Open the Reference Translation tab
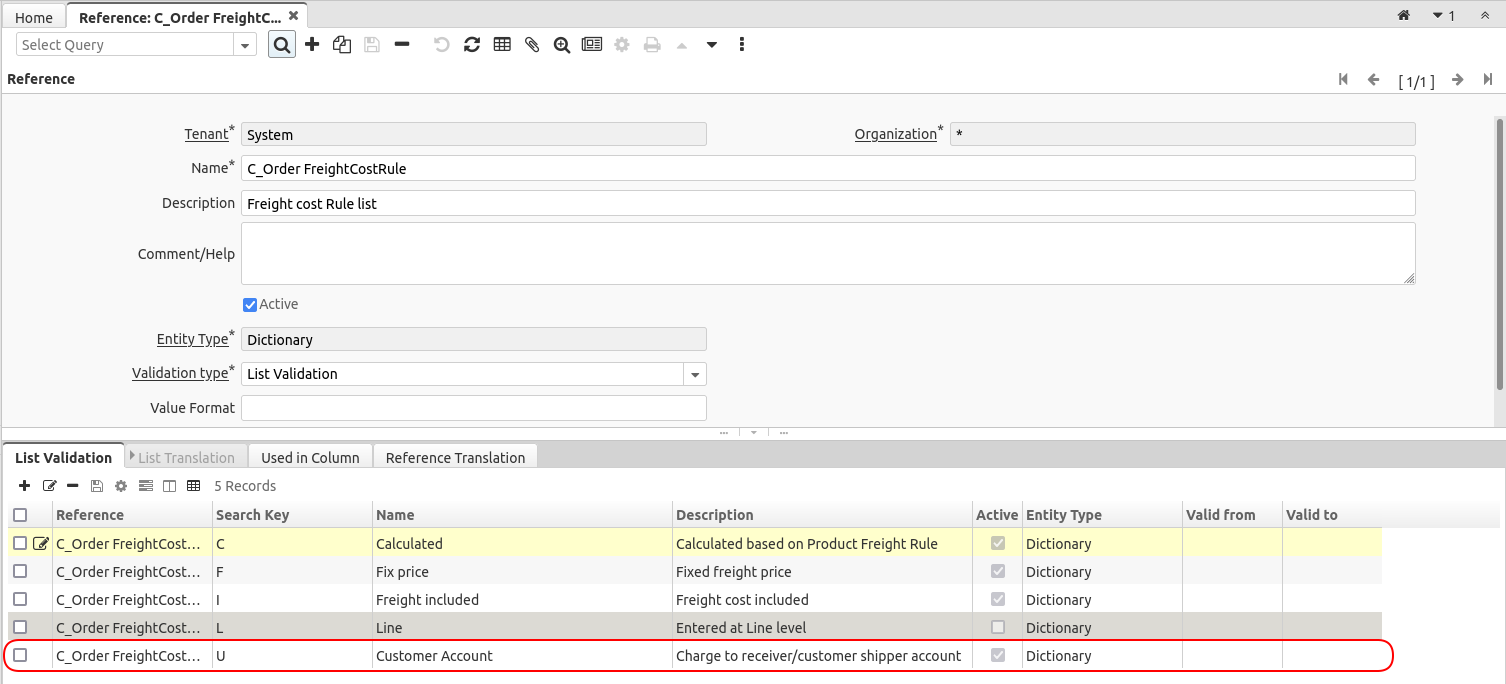This screenshot has height=684, width=1506. tap(455, 458)
